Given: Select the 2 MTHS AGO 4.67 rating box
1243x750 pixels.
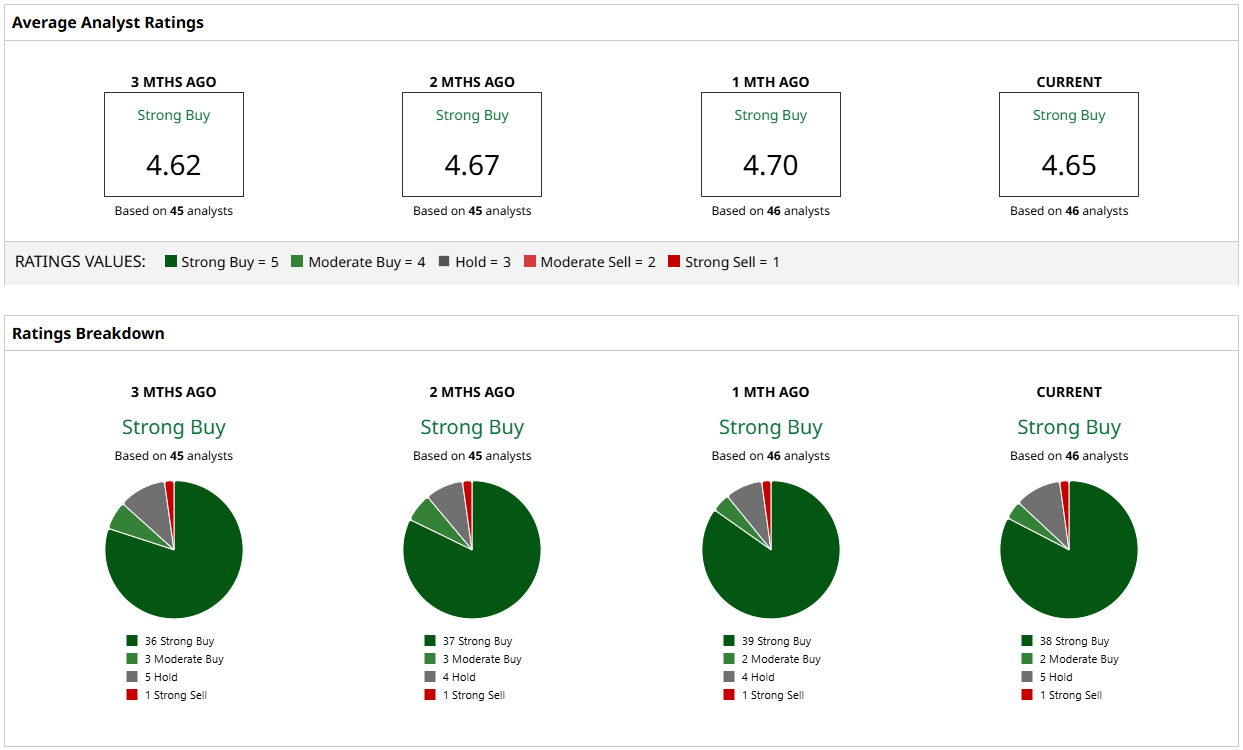Looking at the screenshot, I should coord(472,144).
